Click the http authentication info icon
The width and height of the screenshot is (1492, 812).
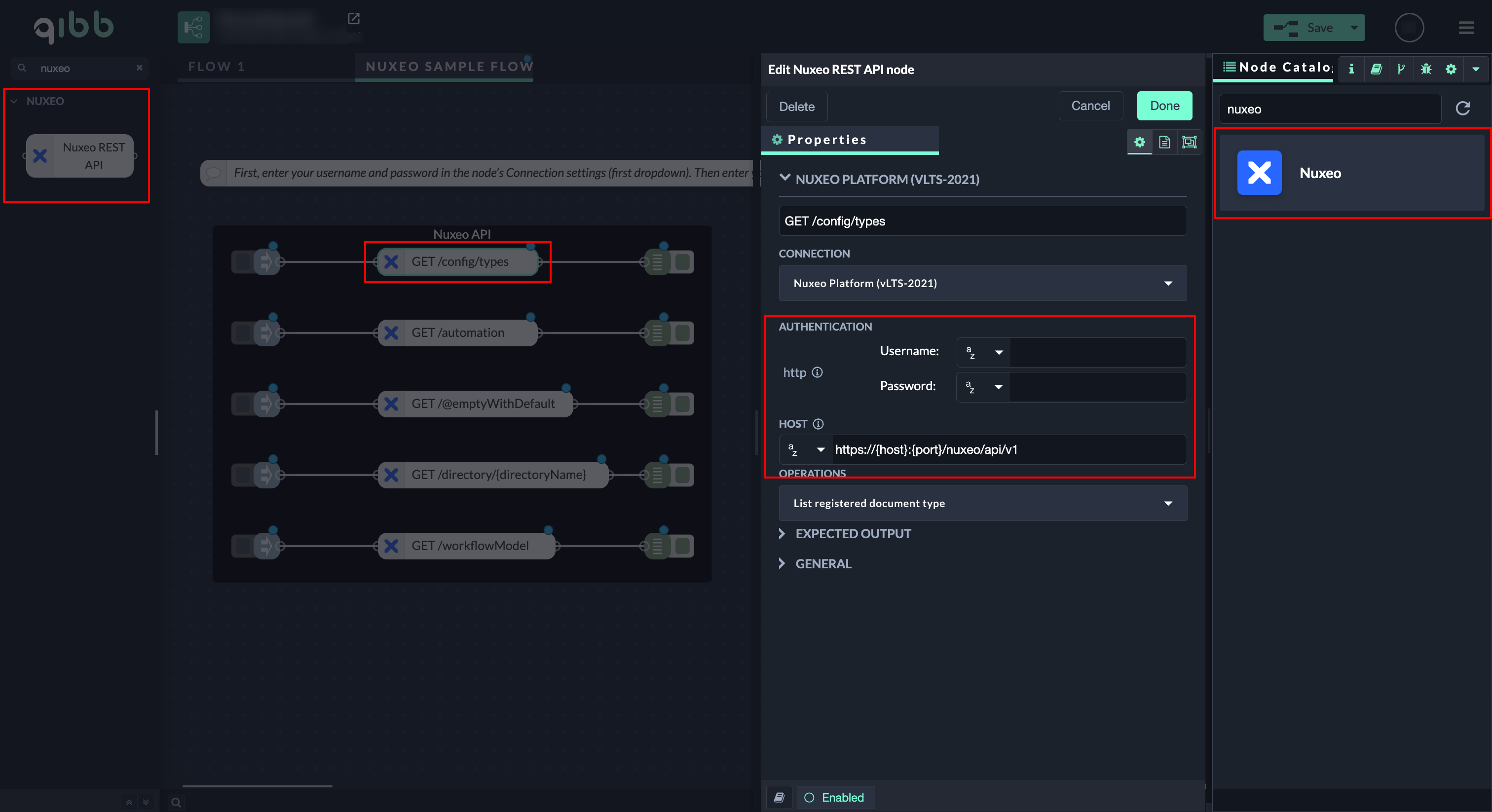pyautogui.click(x=817, y=372)
